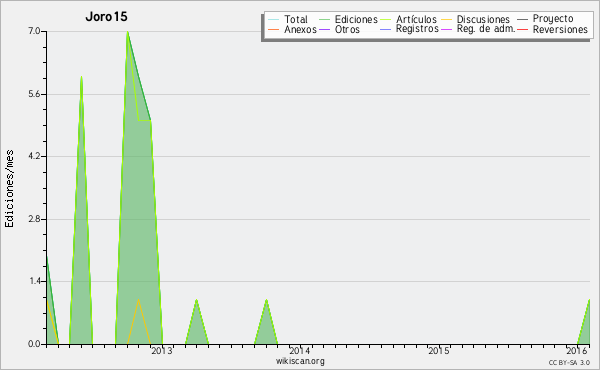Click the light blue Total color line

(273, 20)
